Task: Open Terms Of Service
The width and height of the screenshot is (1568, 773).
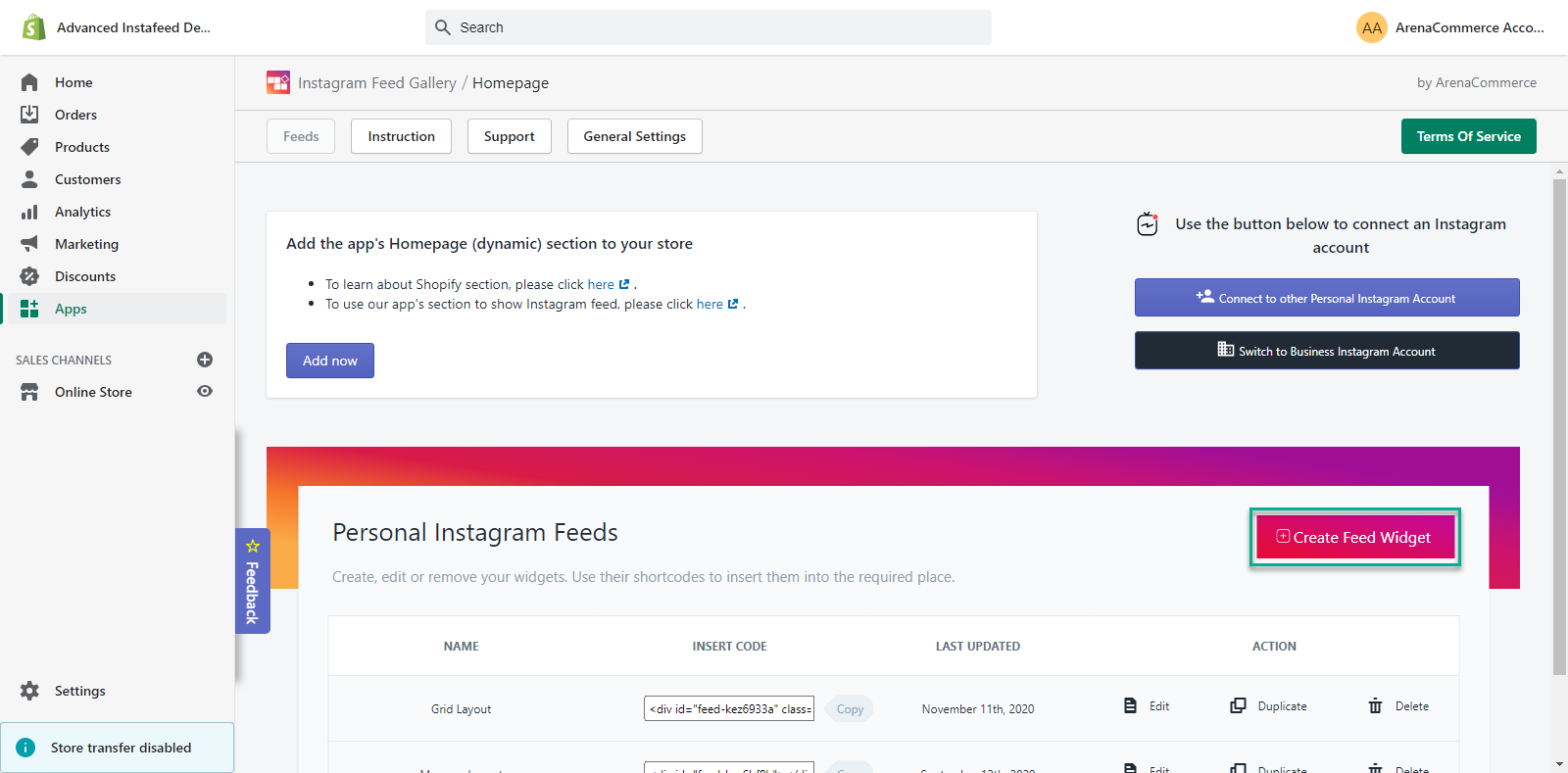Action: pos(1469,136)
